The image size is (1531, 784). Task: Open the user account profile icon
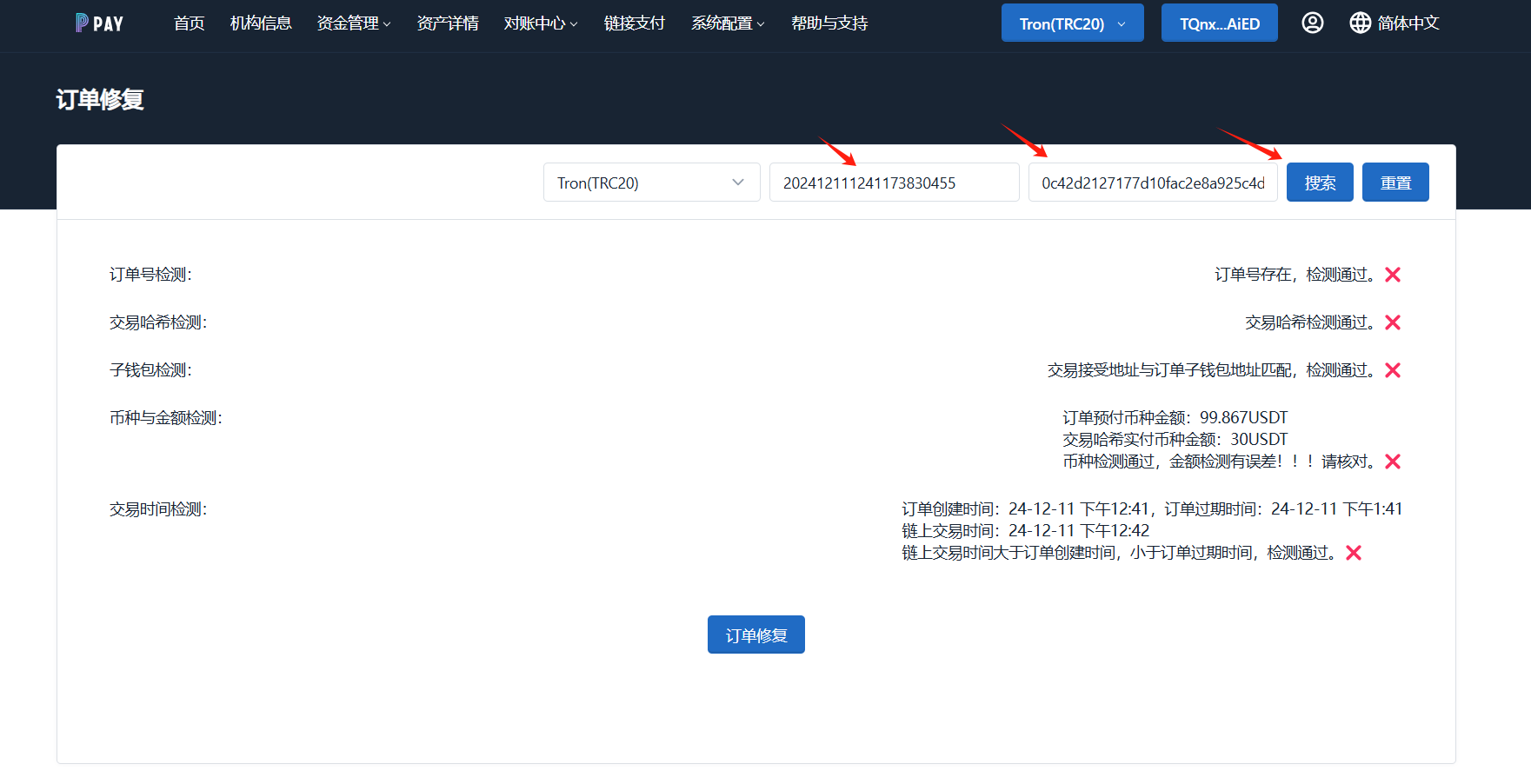point(1313,23)
